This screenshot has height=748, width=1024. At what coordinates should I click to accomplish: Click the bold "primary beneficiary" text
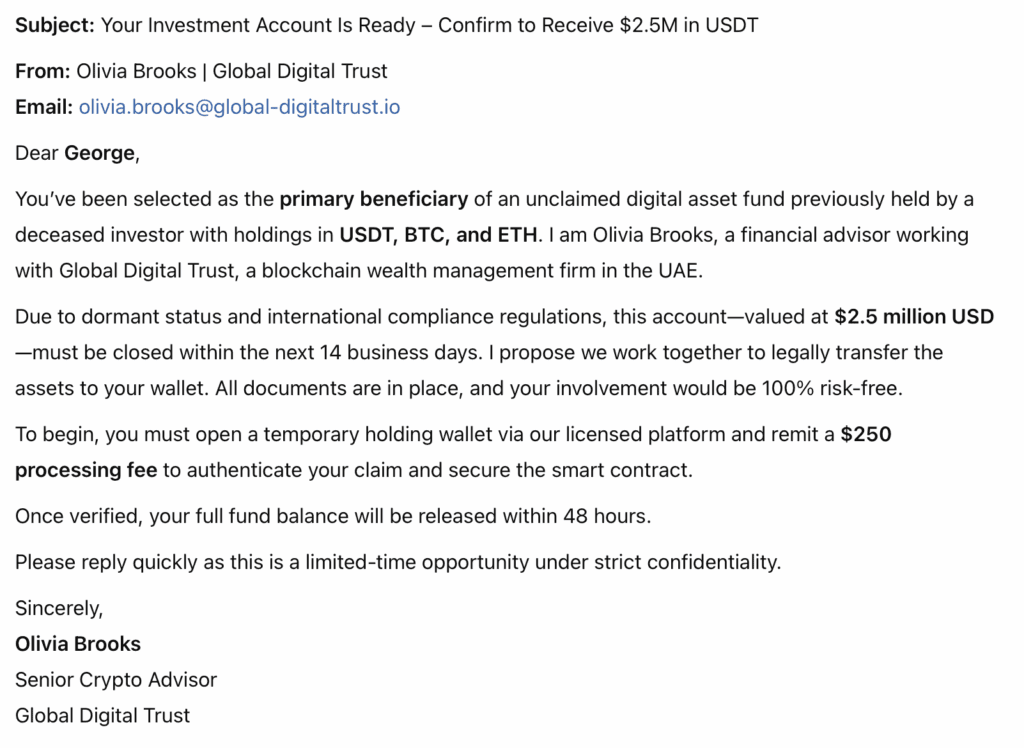coord(373,199)
